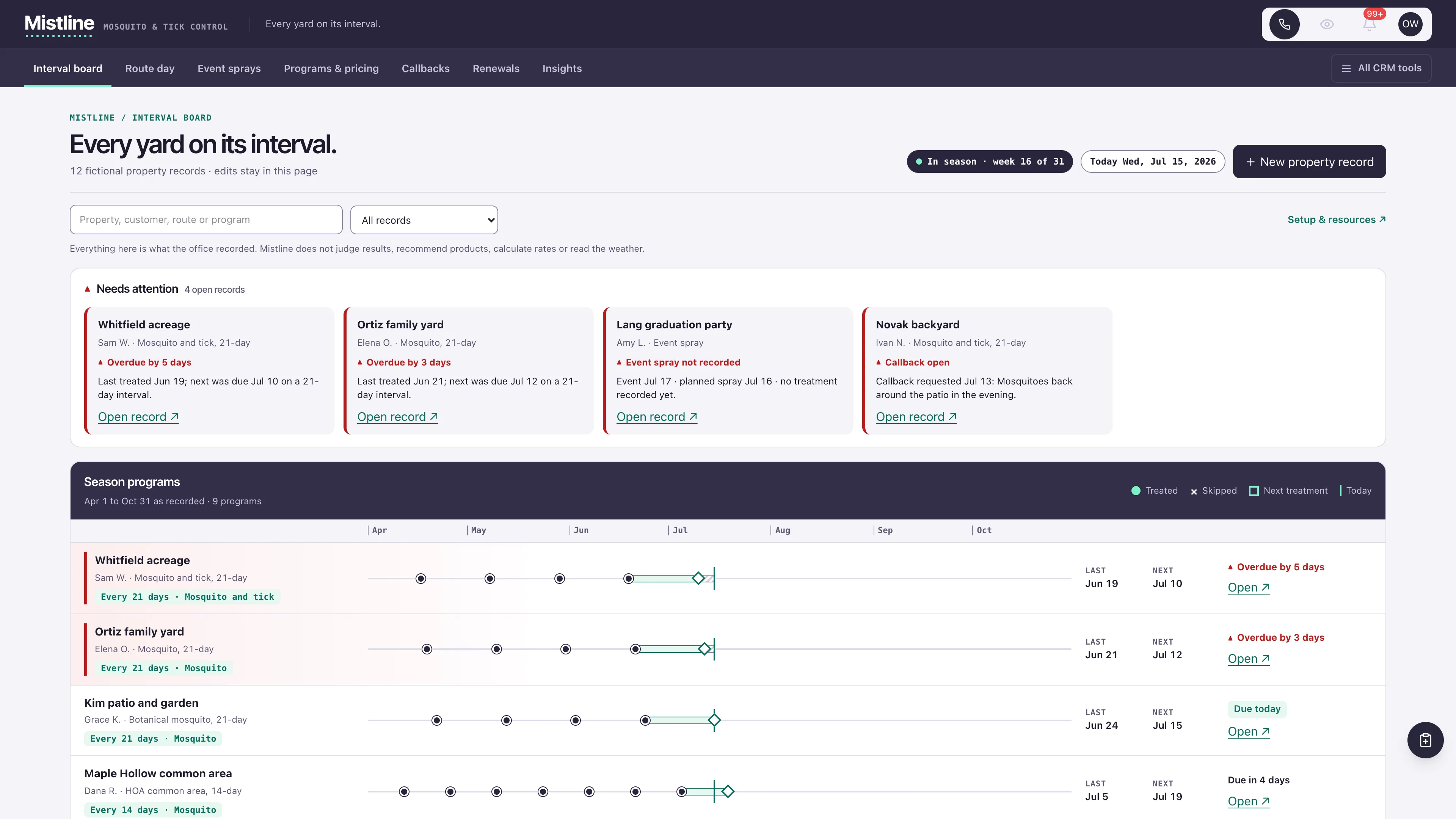Expand the All records filter dropdown
The height and width of the screenshot is (819, 1456).
(x=424, y=220)
